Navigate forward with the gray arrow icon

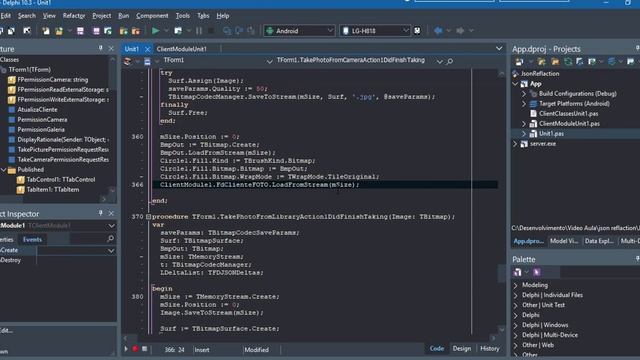click(x=460, y=31)
